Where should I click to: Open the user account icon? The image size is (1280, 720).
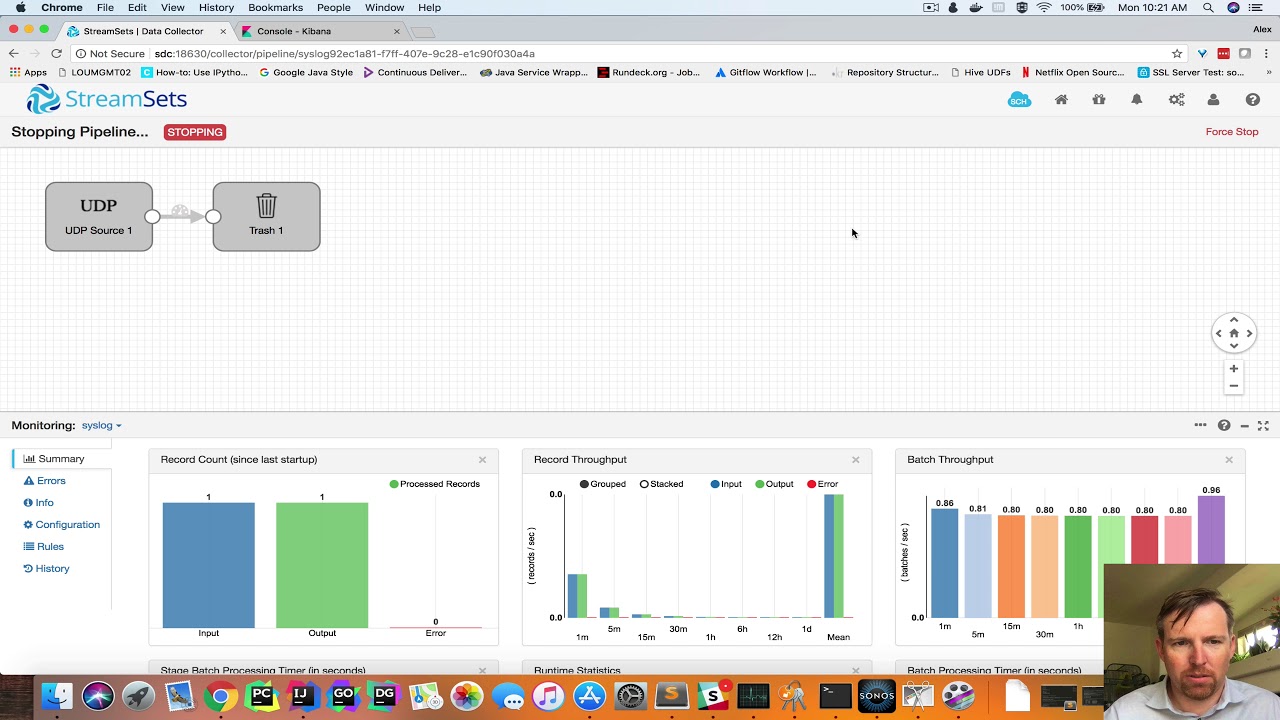point(1213,100)
